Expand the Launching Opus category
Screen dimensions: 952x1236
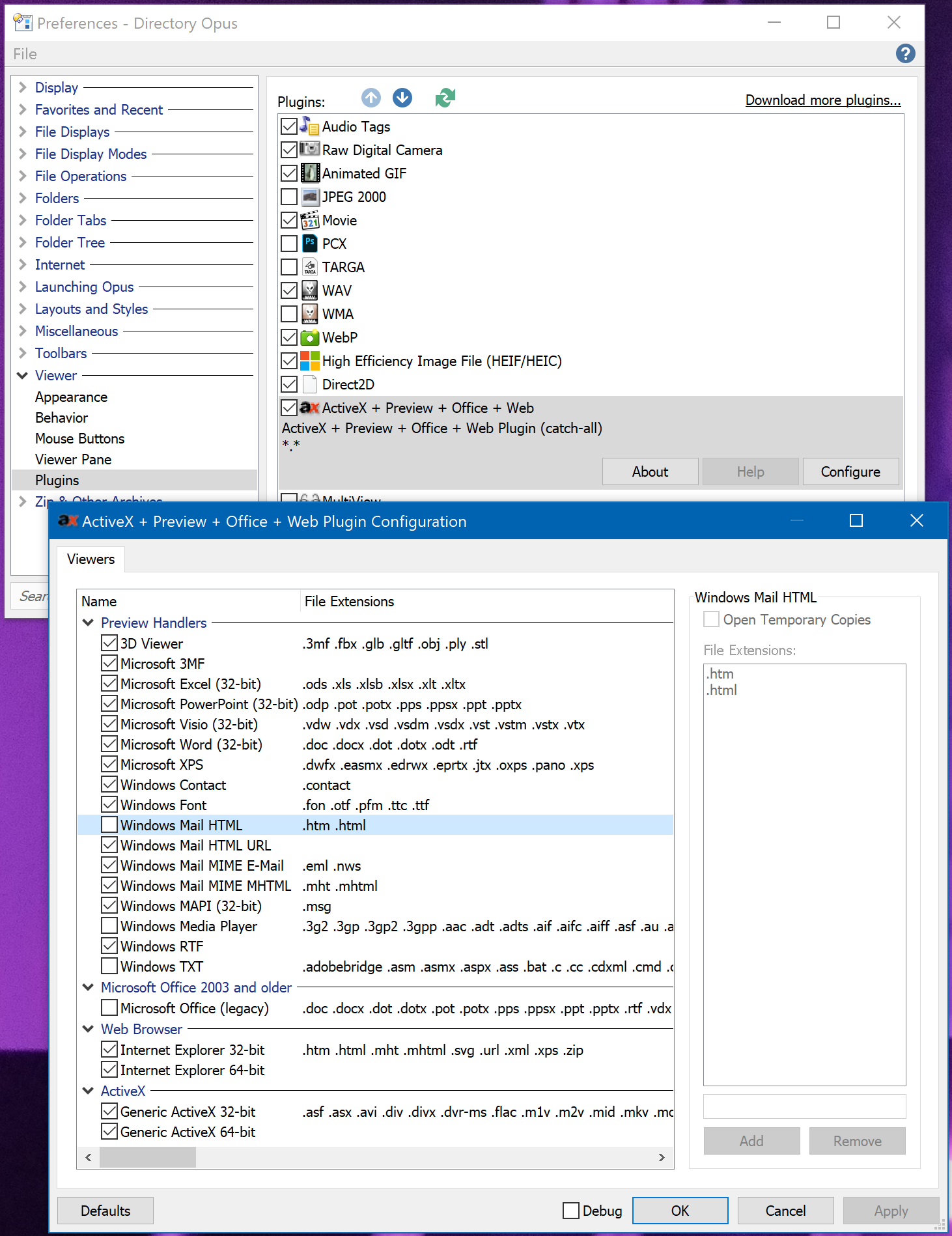(x=22, y=287)
